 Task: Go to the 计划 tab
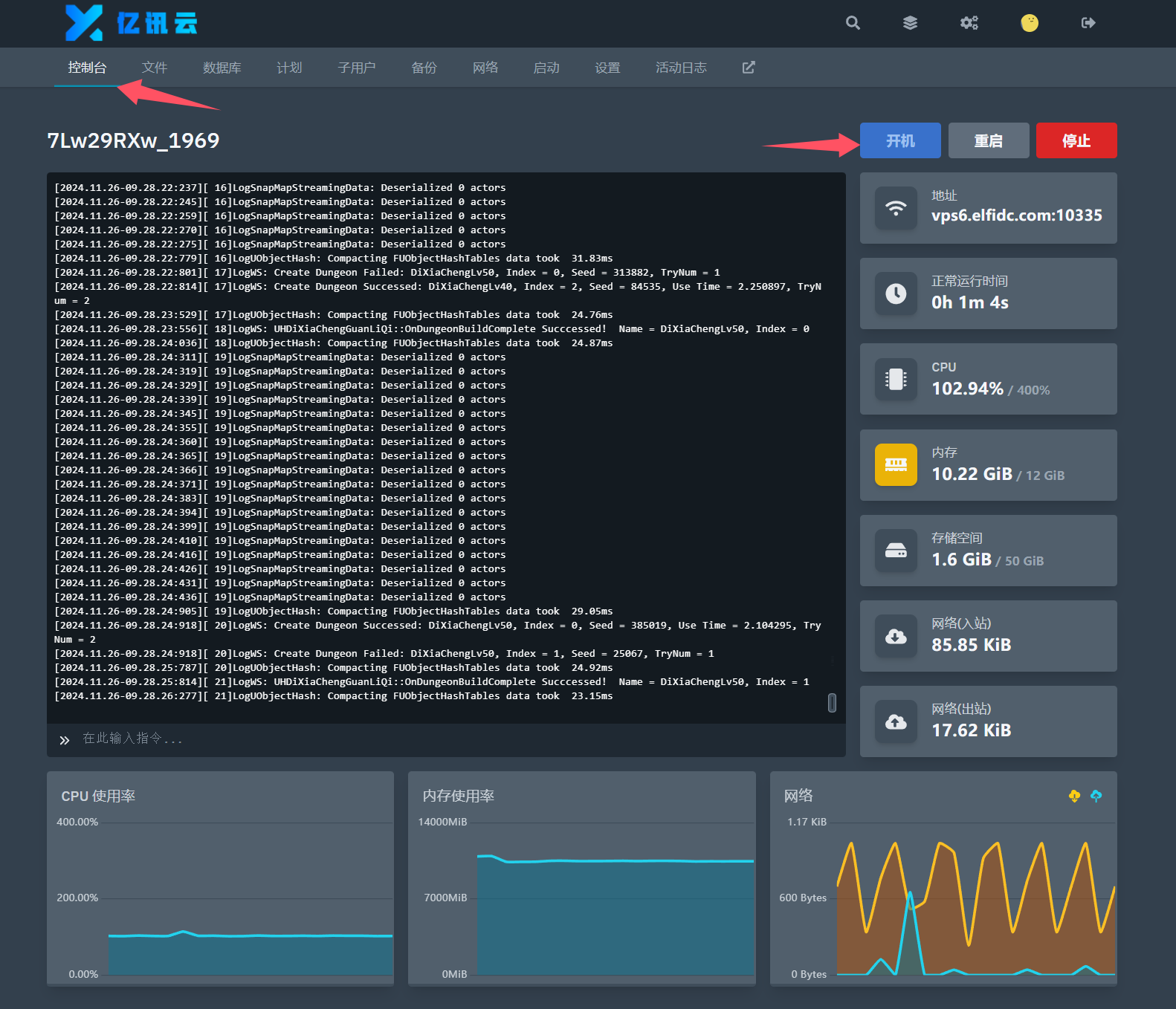[289, 68]
